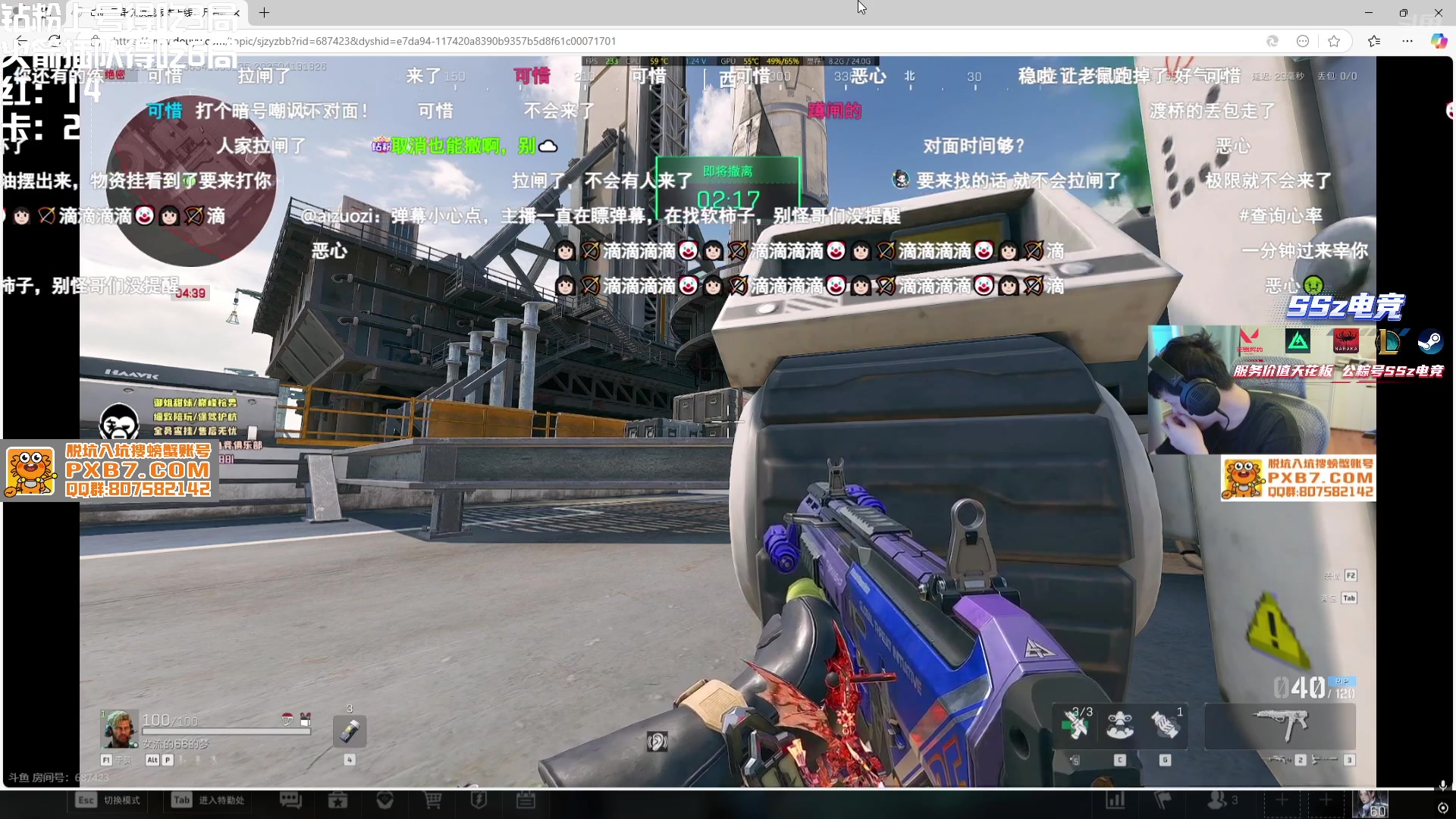Click the #查询心率 danmaku comment
The height and width of the screenshot is (819, 1456).
pos(1281,216)
